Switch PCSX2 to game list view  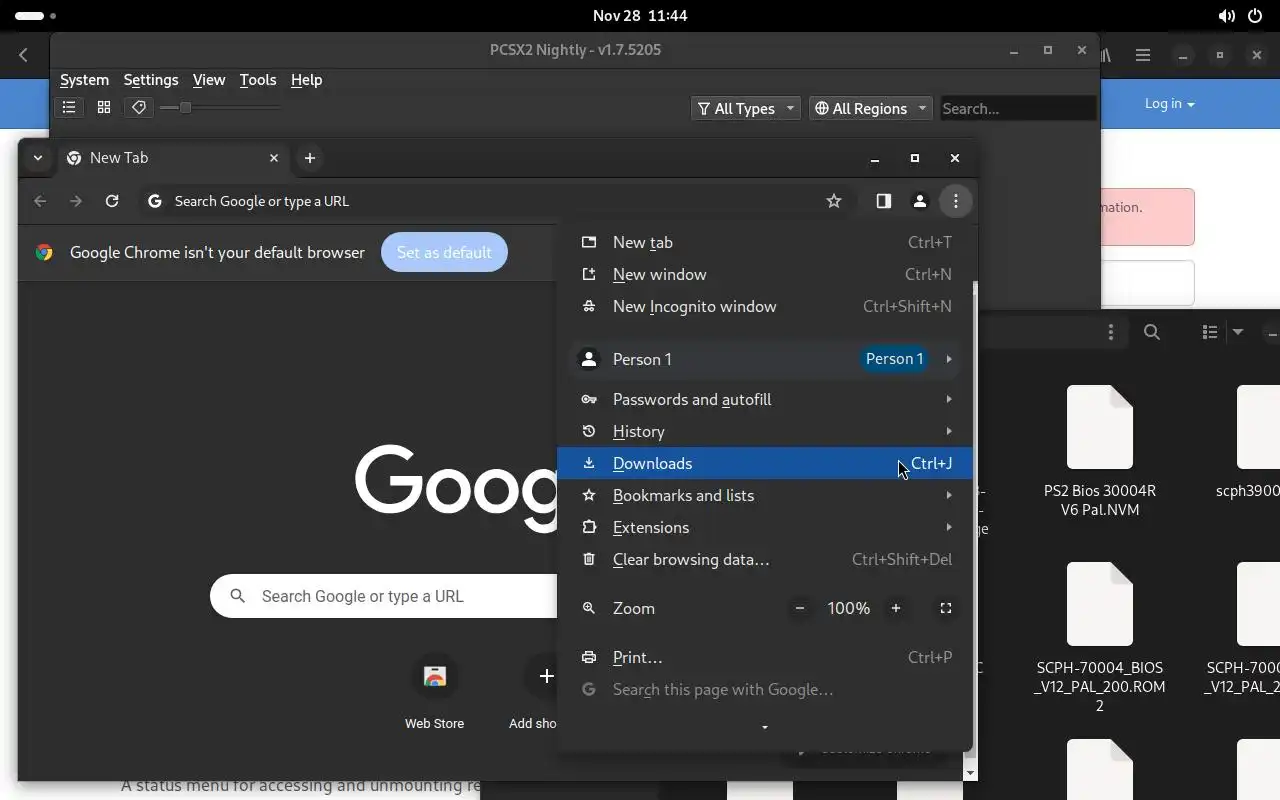point(69,108)
